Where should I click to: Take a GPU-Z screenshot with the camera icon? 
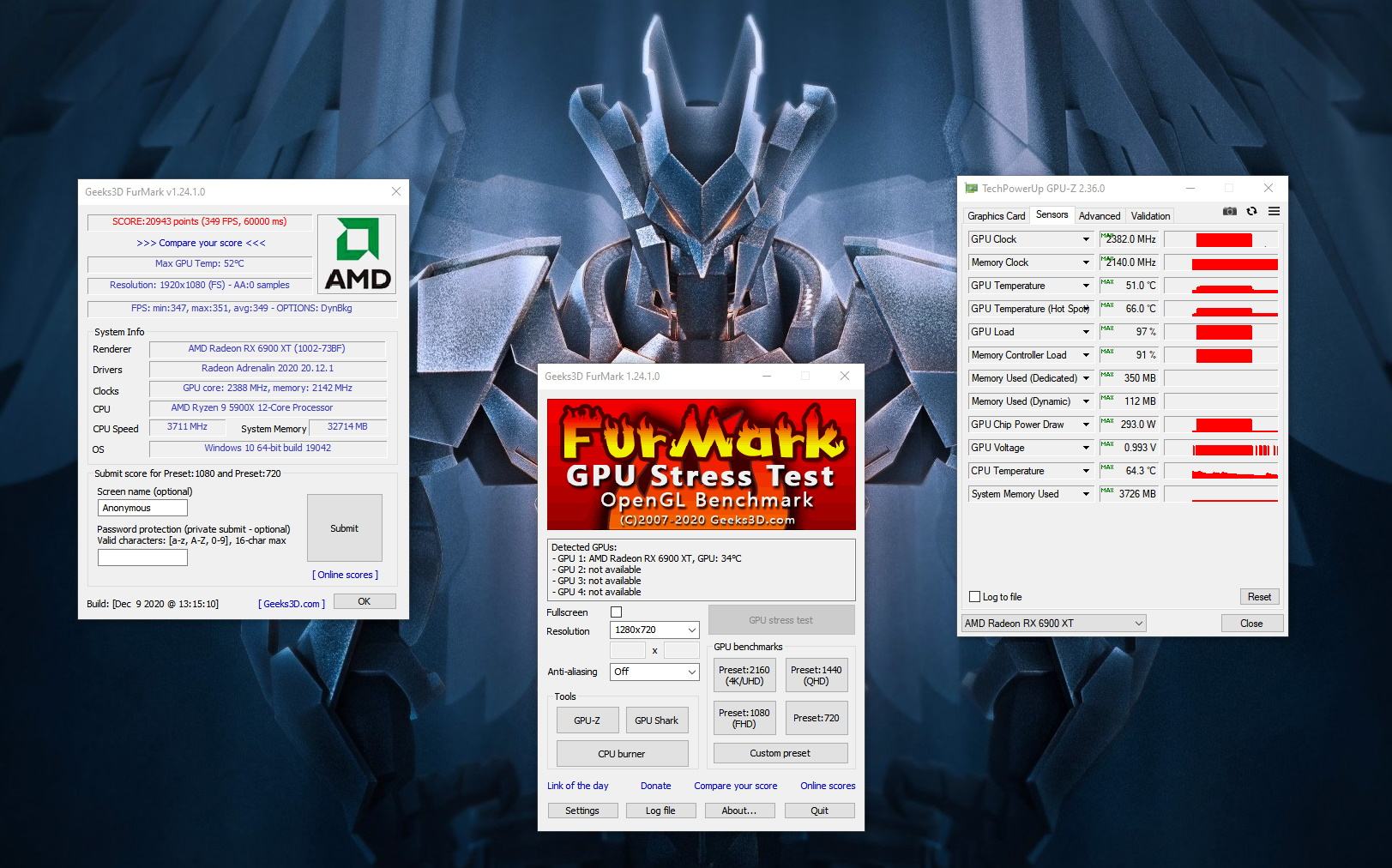point(1229,211)
